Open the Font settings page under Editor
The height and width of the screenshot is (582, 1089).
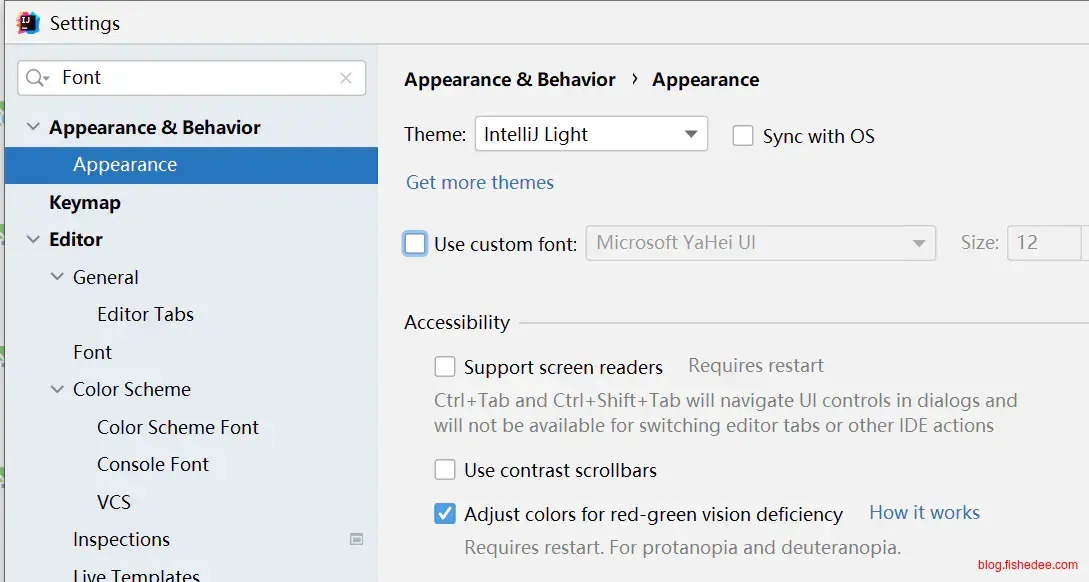(x=92, y=352)
